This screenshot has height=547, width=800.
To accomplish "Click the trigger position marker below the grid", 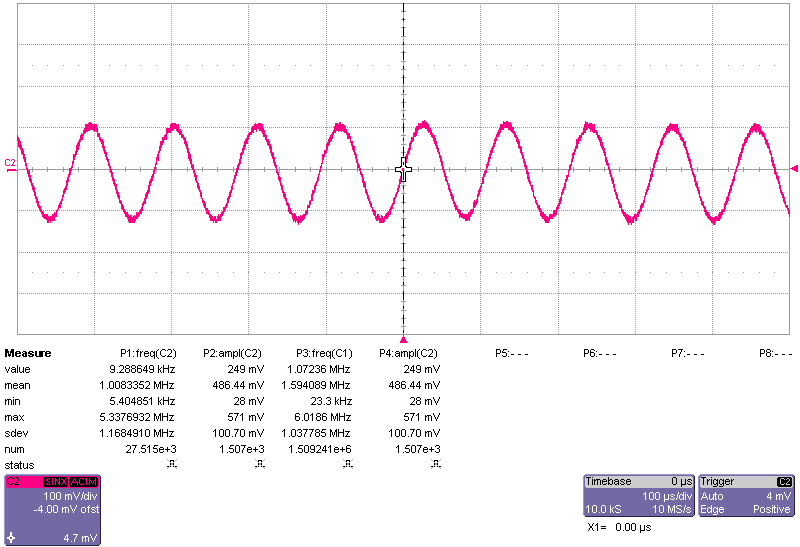I will [404, 339].
